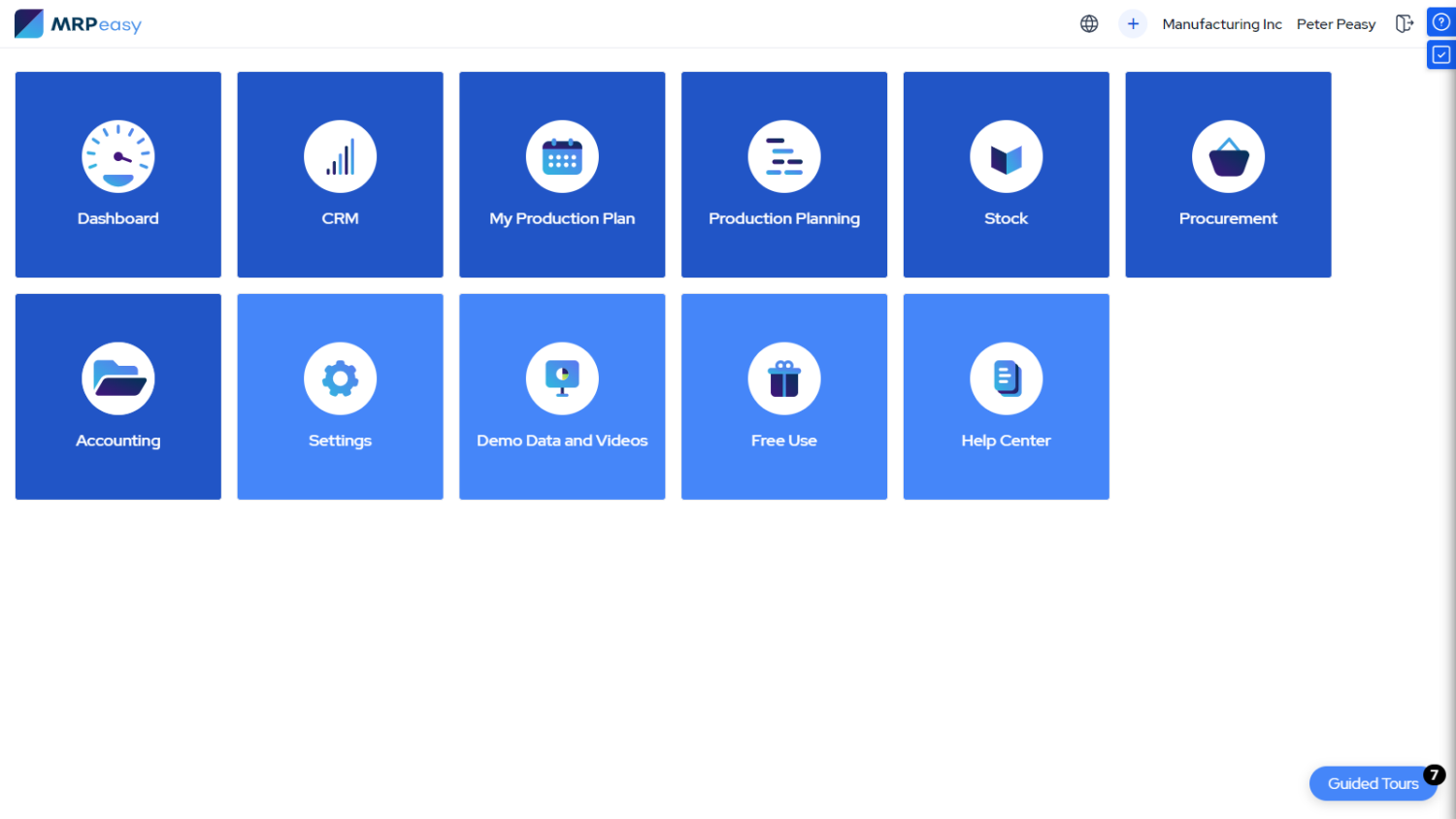
Task: Click the MRPeasy logo
Action: coord(78,23)
